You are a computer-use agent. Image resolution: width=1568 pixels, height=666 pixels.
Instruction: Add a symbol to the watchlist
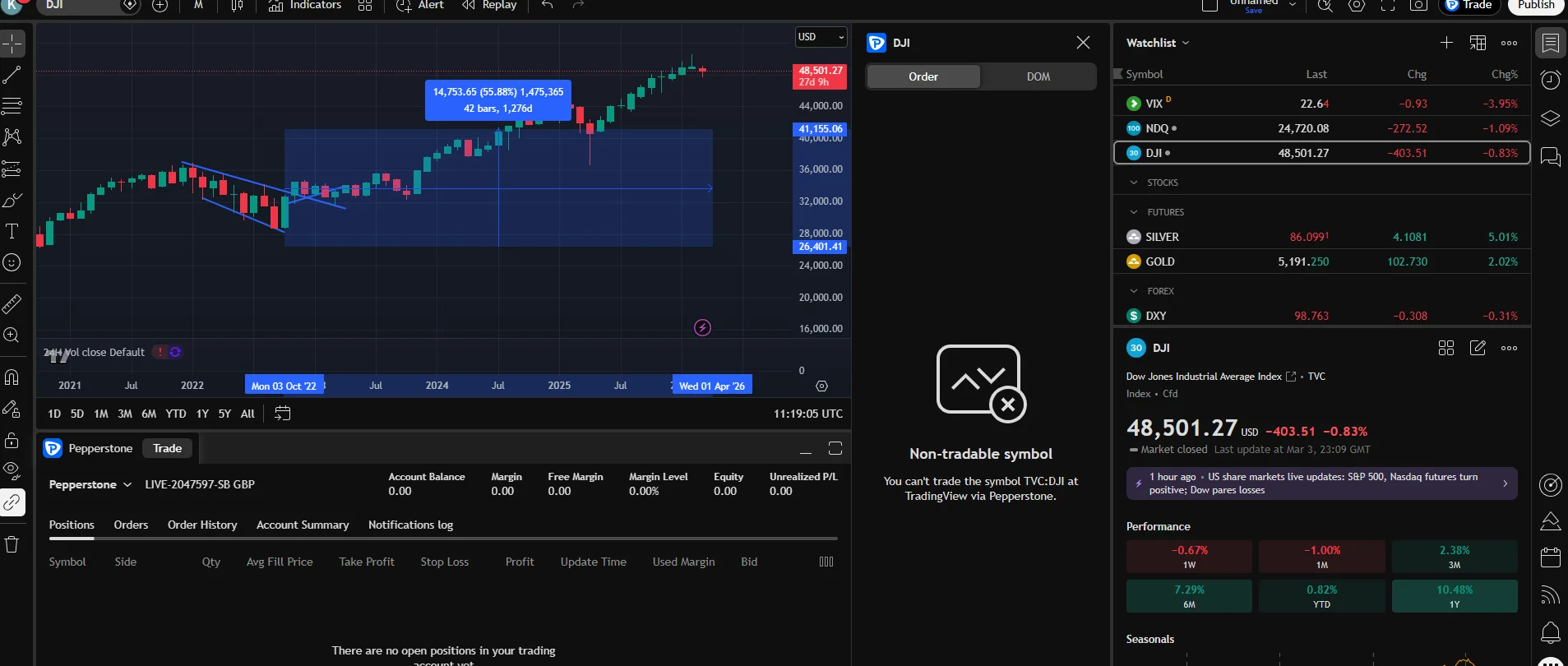point(1446,43)
